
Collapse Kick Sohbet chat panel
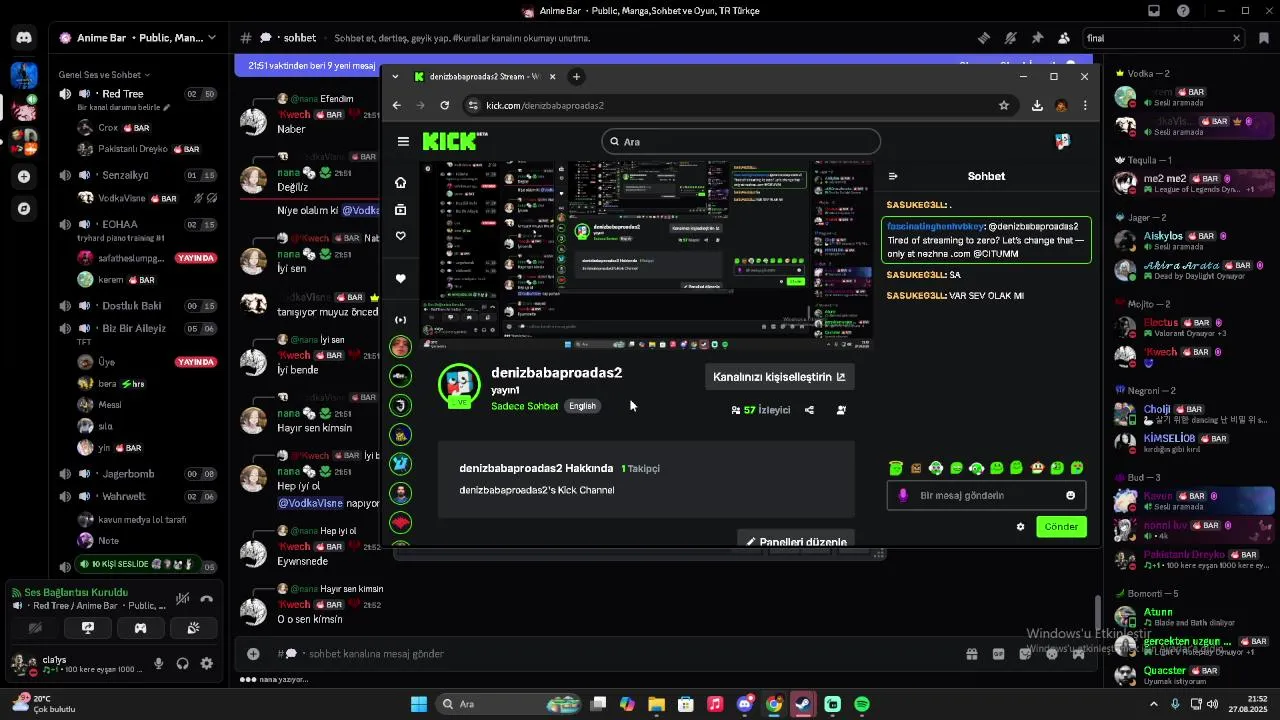pyautogui.click(x=893, y=176)
